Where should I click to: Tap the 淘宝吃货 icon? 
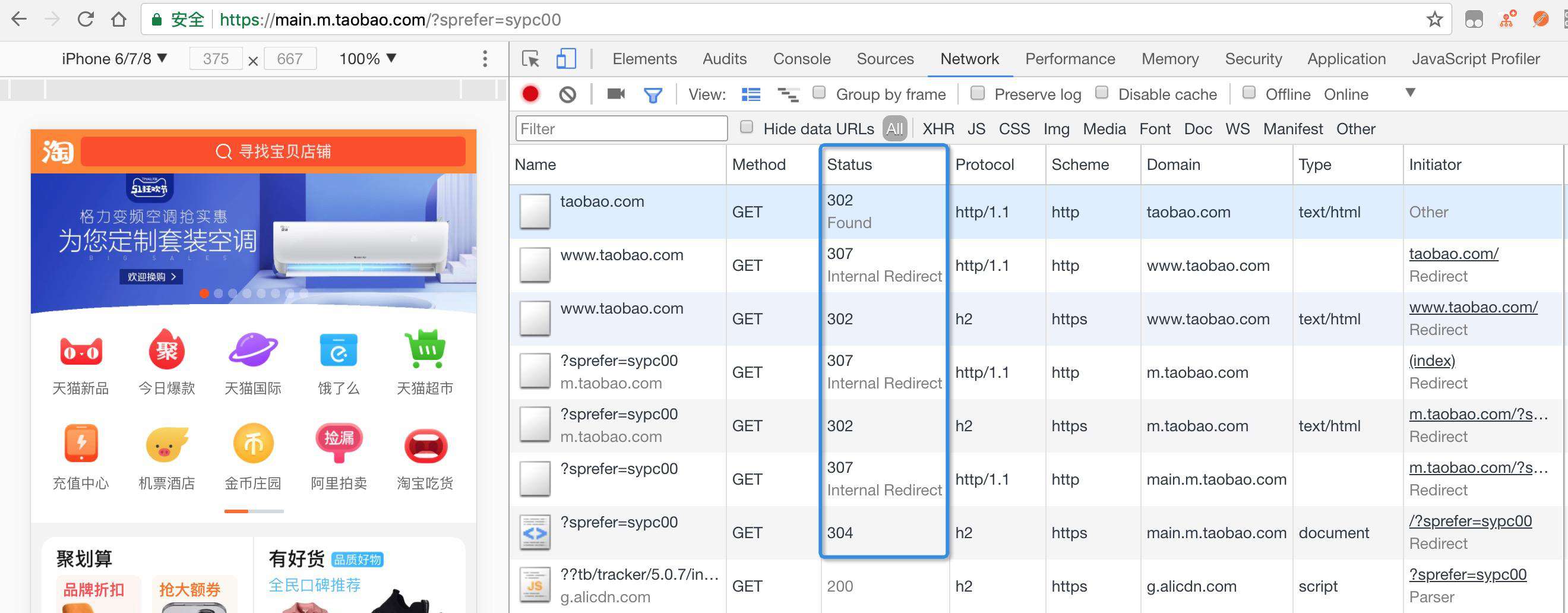tap(425, 445)
